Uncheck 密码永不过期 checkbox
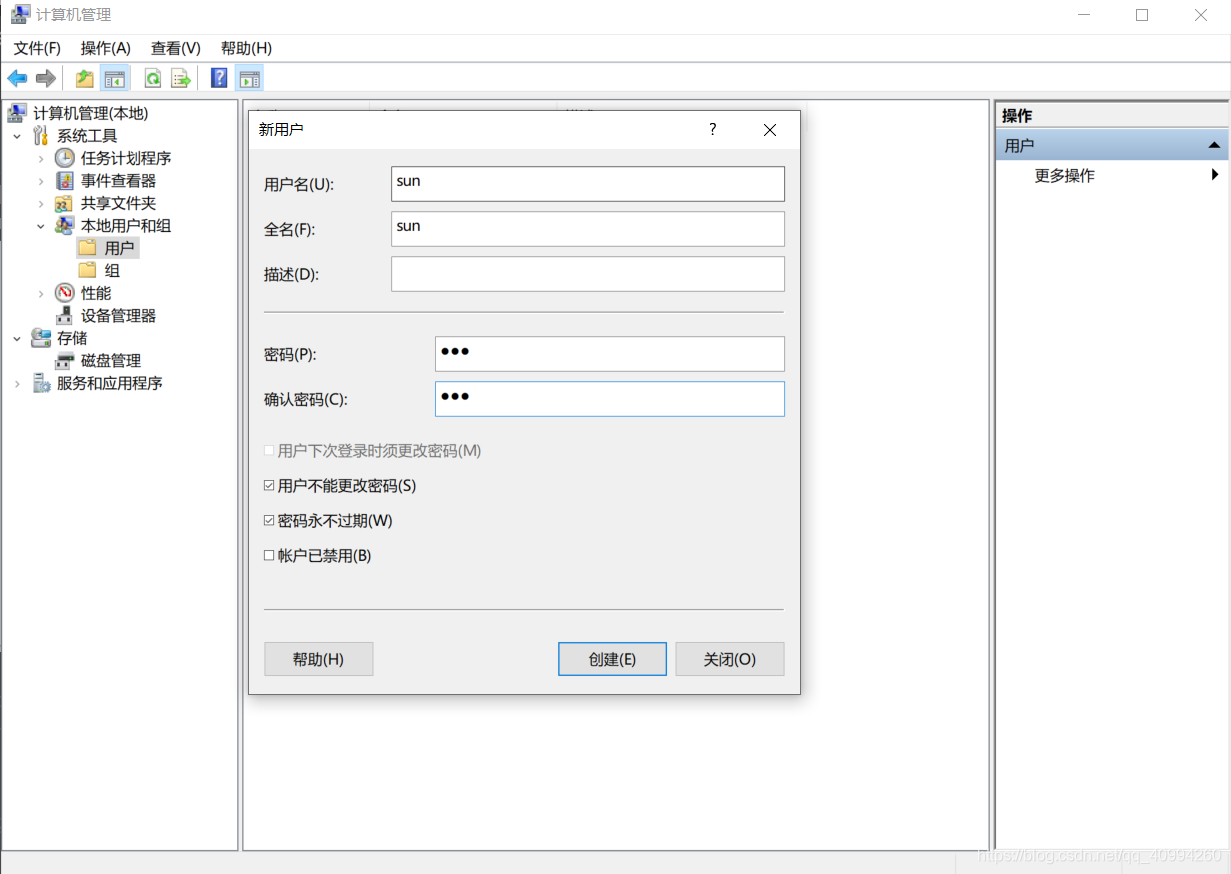1231x874 pixels. point(269,521)
